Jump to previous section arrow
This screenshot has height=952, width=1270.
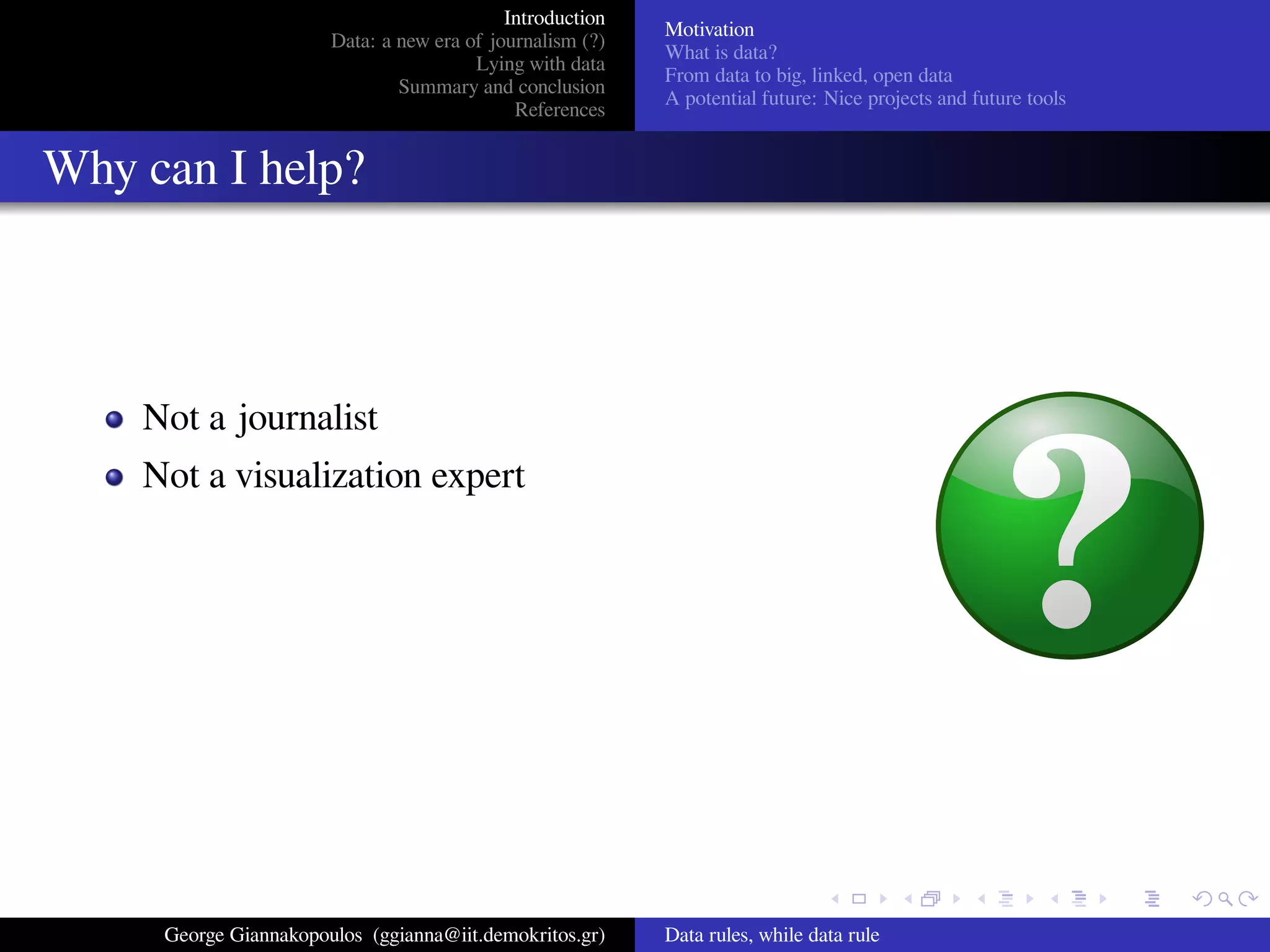(x=1054, y=899)
